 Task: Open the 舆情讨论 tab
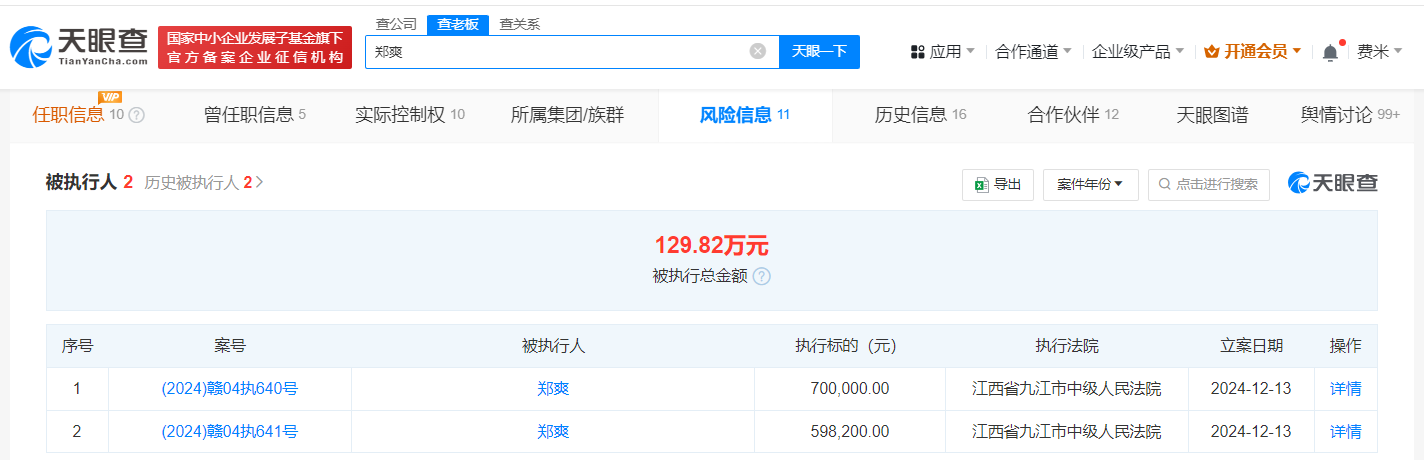point(1351,115)
